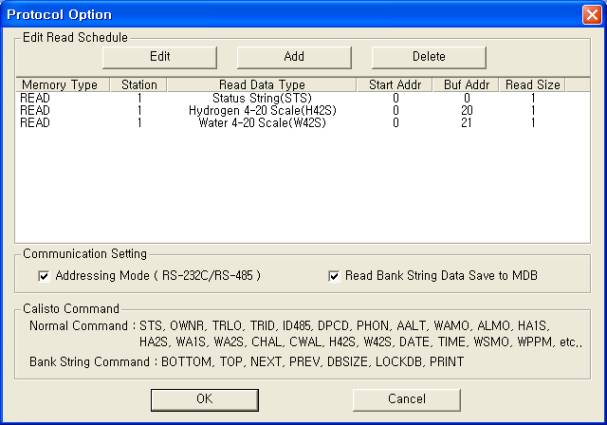Click Buf Addr value 20 in Hydrogen row
607x425 pixels.
coord(465,110)
